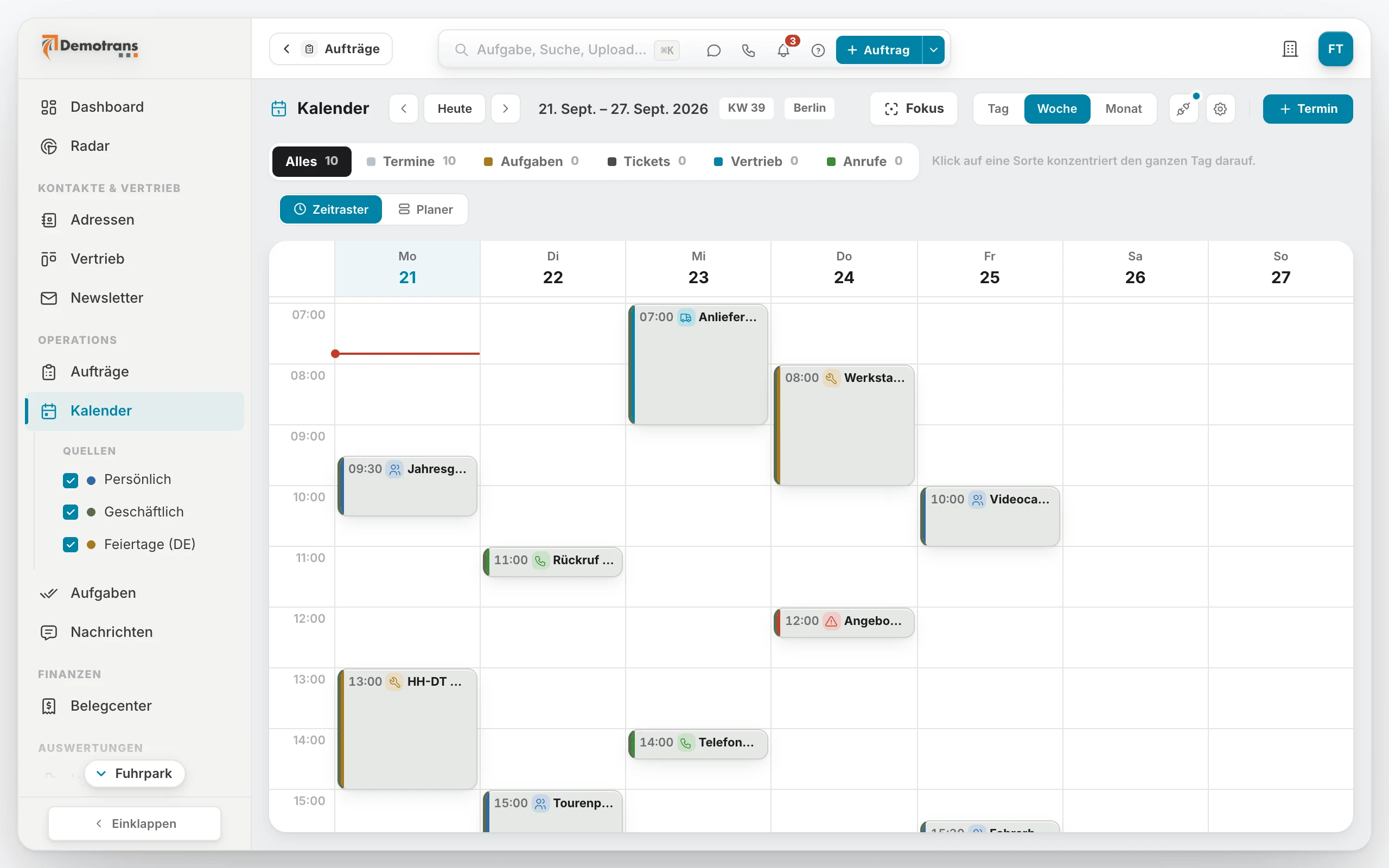
Task: Select the Zeitraster tab
Action: 331,209
